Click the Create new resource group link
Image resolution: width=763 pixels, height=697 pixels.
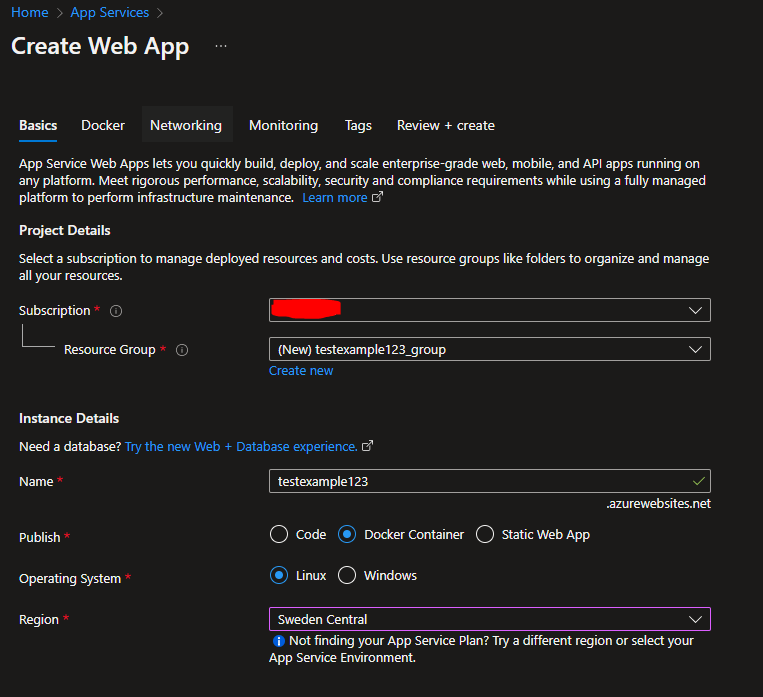[301, 371]
